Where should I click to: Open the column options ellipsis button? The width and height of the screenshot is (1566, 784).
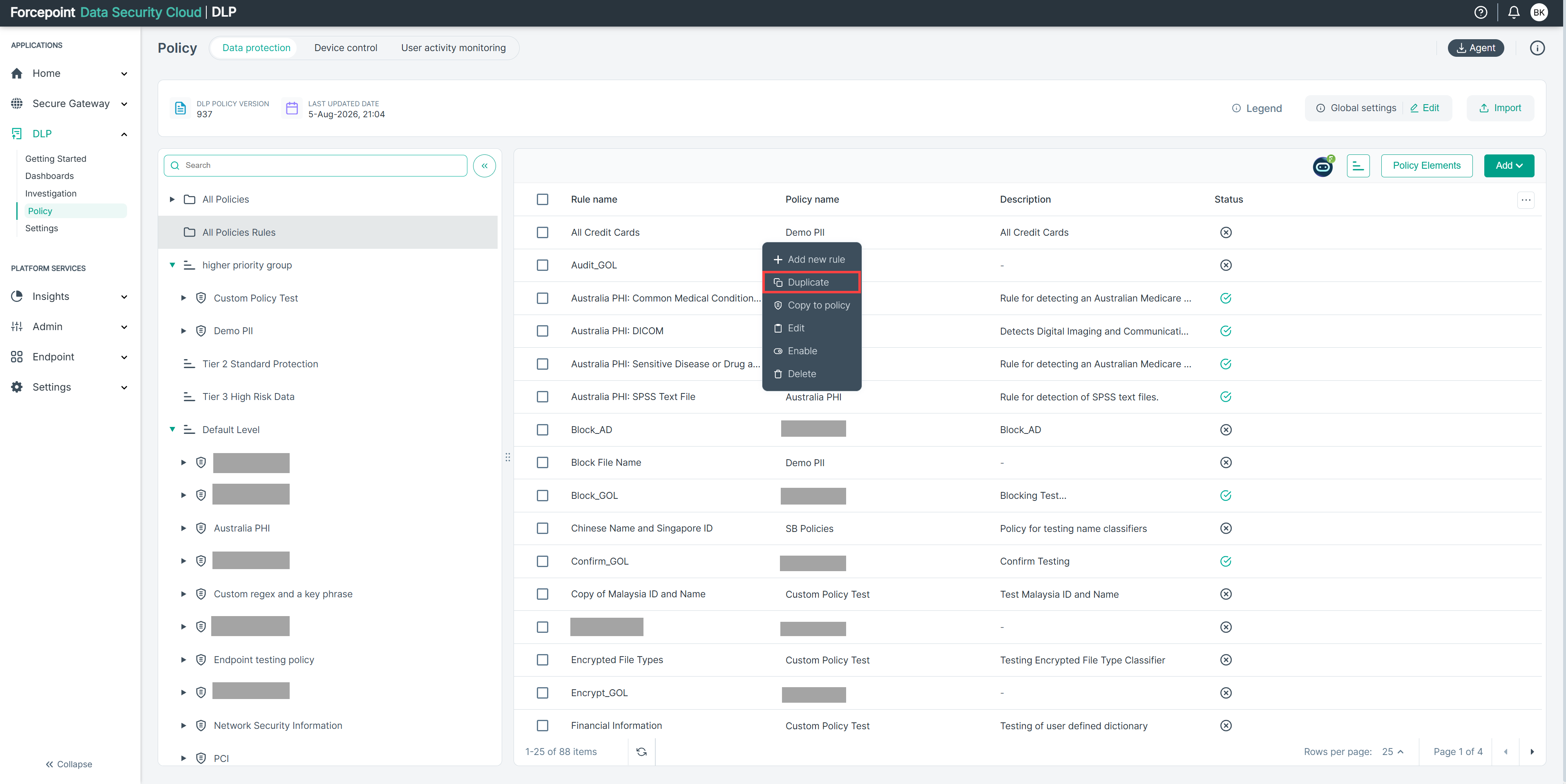tap(1526, 200)
